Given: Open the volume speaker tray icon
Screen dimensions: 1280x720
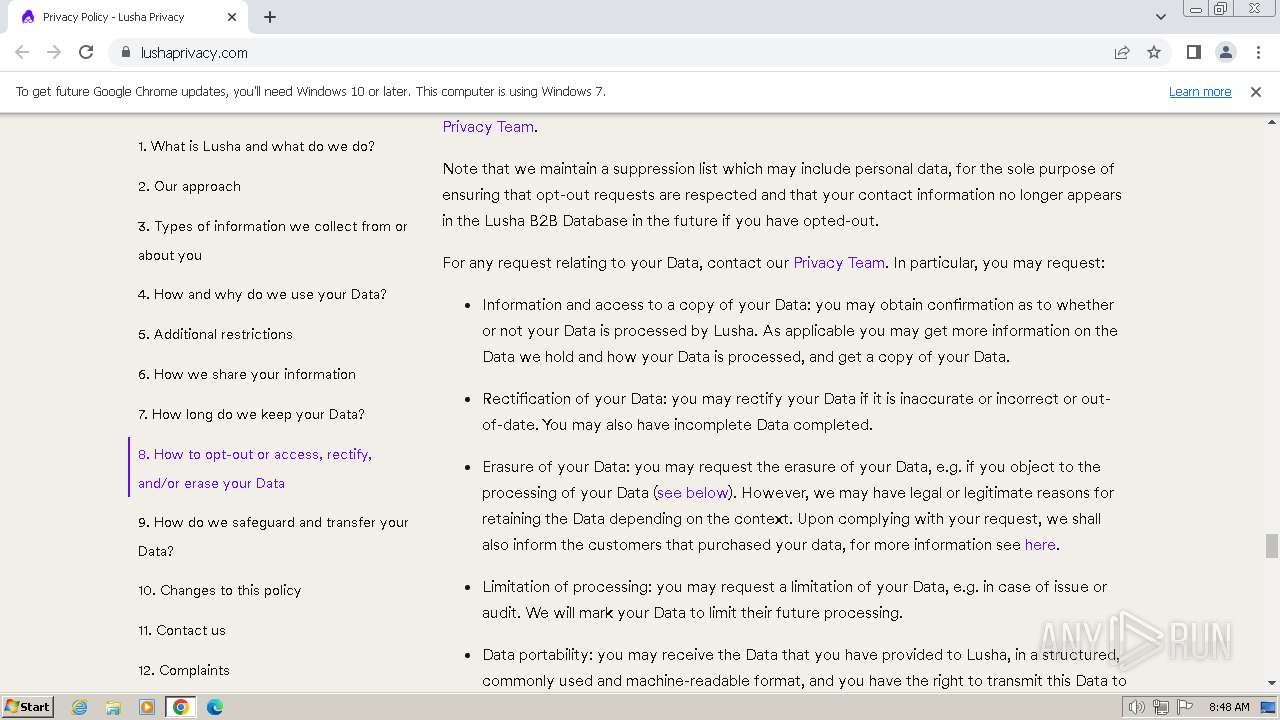Looking at the screenshot, I should pos(1137,707).
